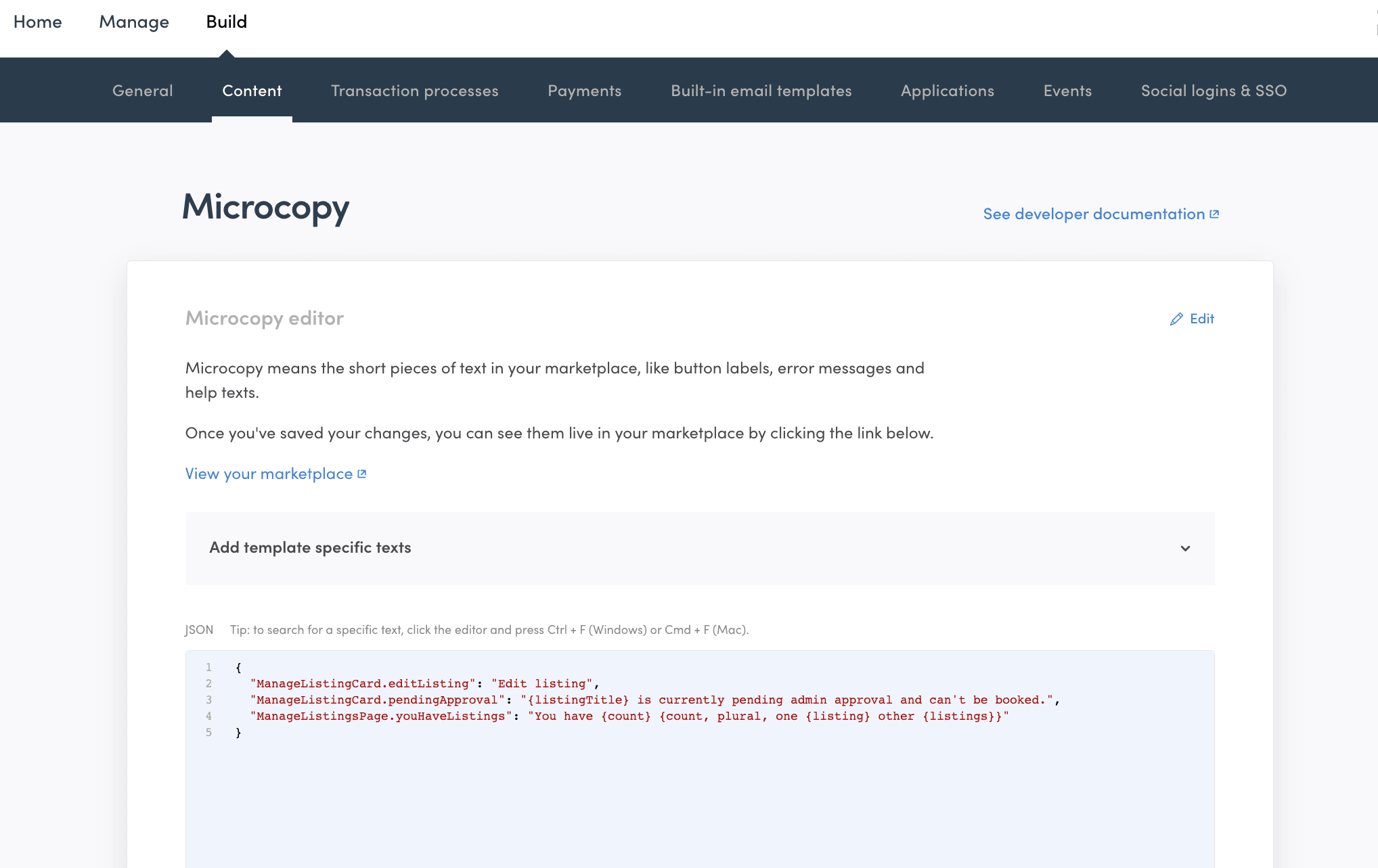The width and height of the screenshot is (1378, 868).
Task: Open the Add template specific texts section
Action: tap(310, 548)
